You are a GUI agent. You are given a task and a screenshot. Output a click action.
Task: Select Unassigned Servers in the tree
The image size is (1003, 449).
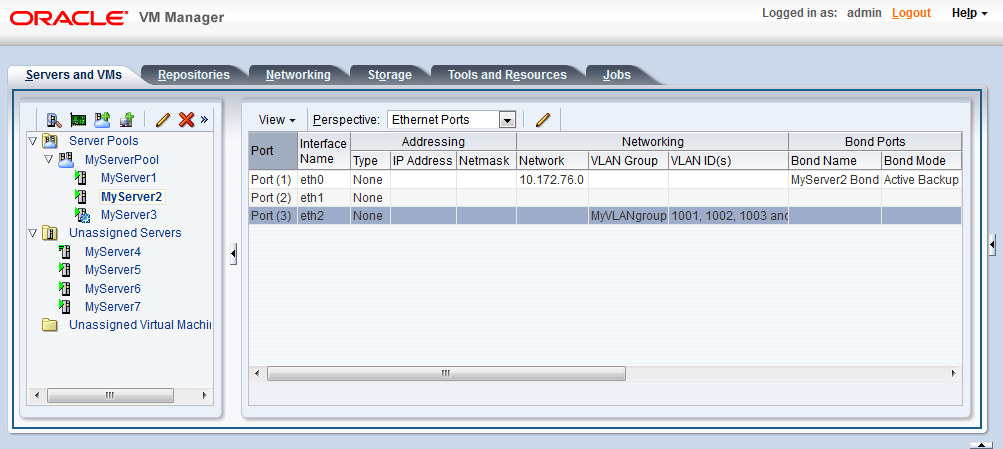(125, 233)
